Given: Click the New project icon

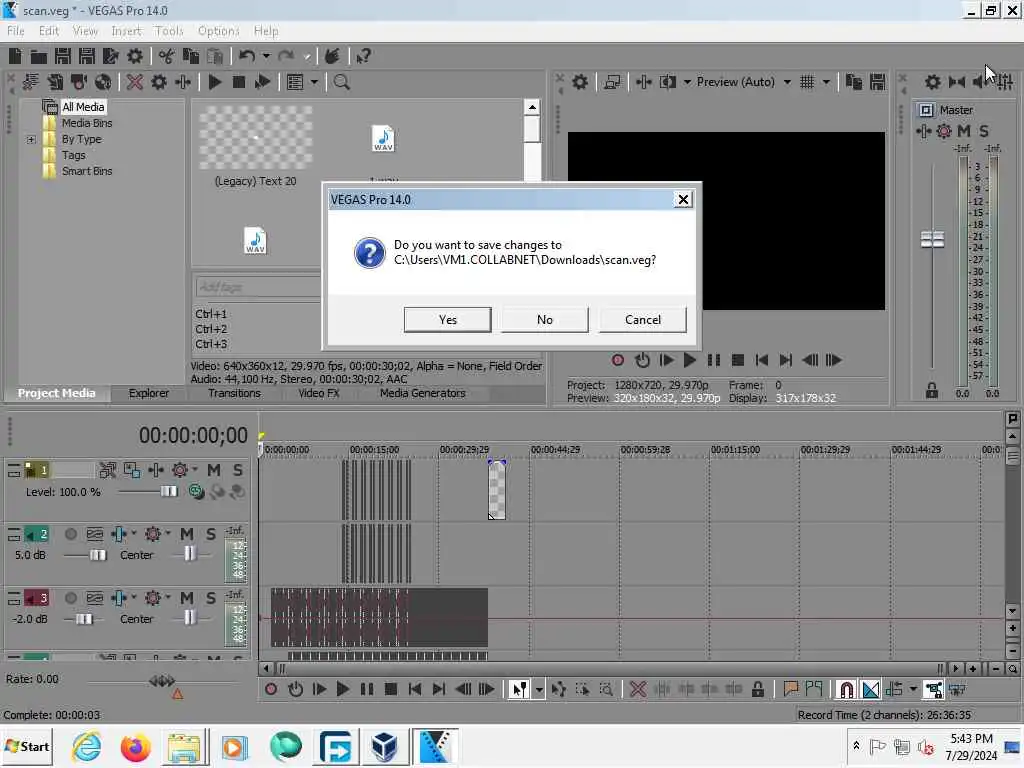Looking at the screenshot, I should [x=14, y=56].
